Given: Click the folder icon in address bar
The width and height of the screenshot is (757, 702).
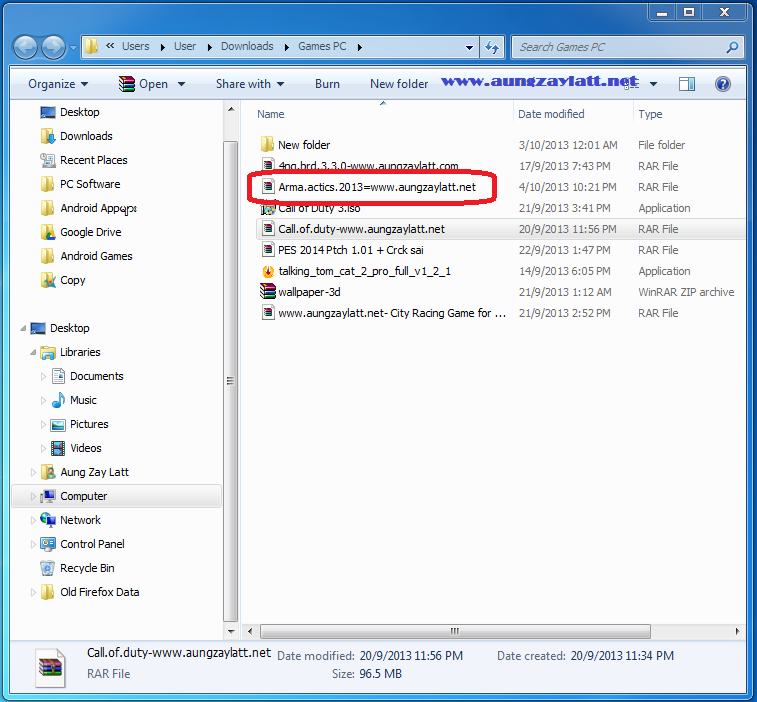Looking at the screenshot, I should tap(92, 46).
